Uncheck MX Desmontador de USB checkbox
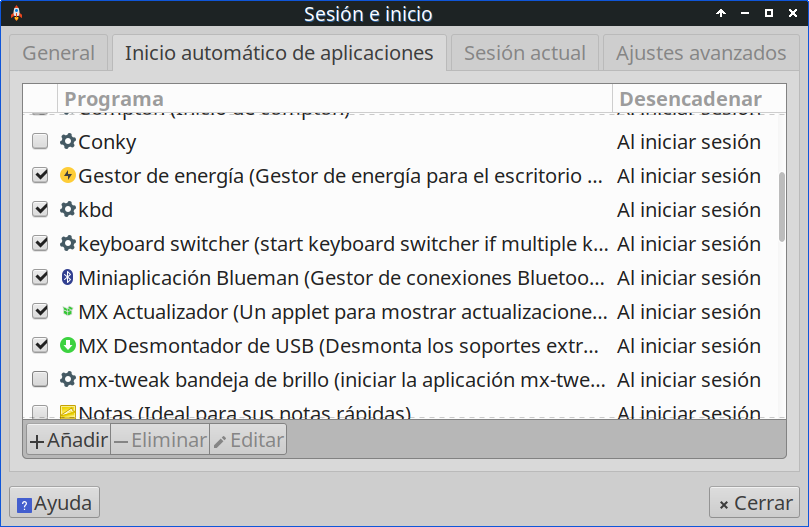This screenshot has width=809, height=527. [x=40, y=345]
